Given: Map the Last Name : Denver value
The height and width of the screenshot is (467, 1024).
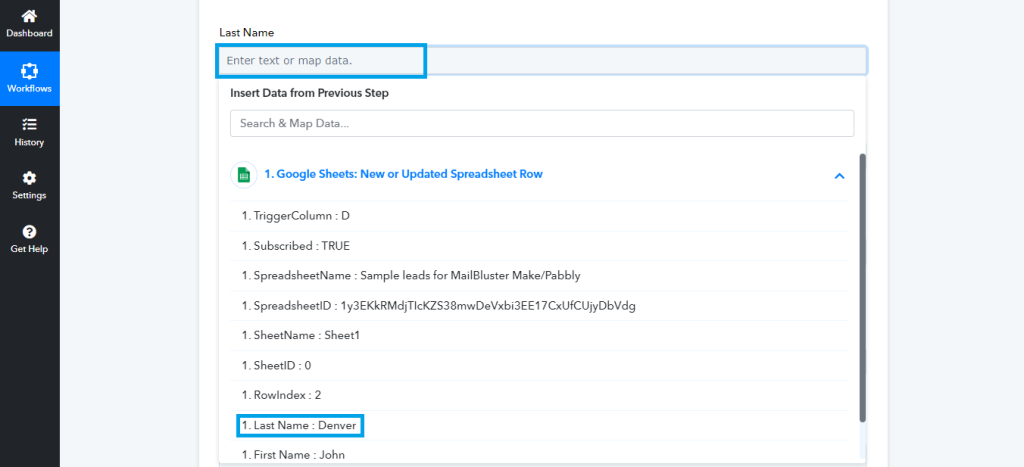Looking at the screenshot, I should [x=300, y=426].
